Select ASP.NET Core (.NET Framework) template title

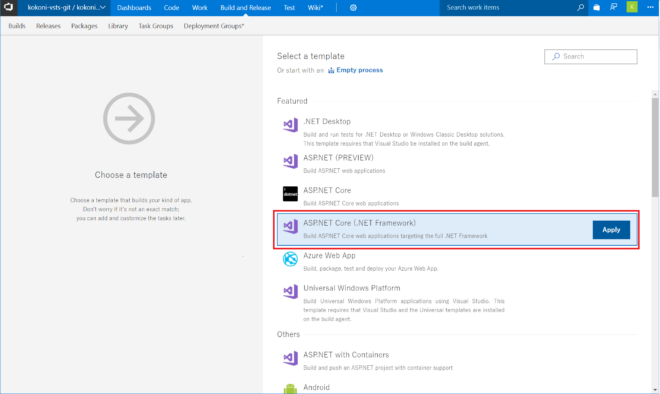tap(359, 223)
